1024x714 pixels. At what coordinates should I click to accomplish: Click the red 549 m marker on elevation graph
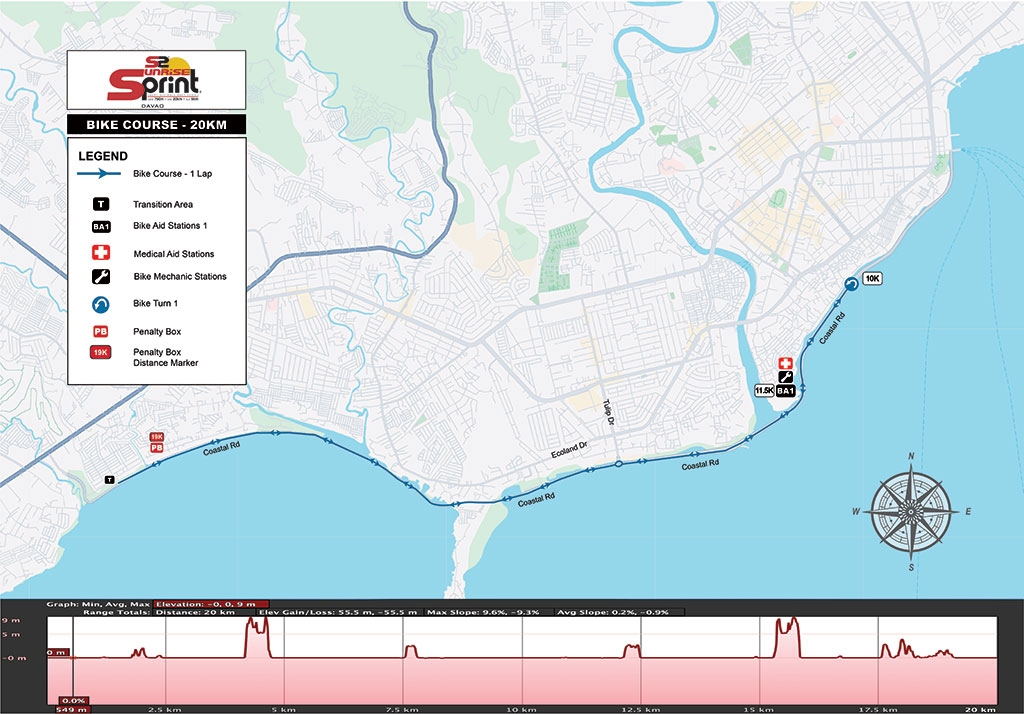[74, 708]
